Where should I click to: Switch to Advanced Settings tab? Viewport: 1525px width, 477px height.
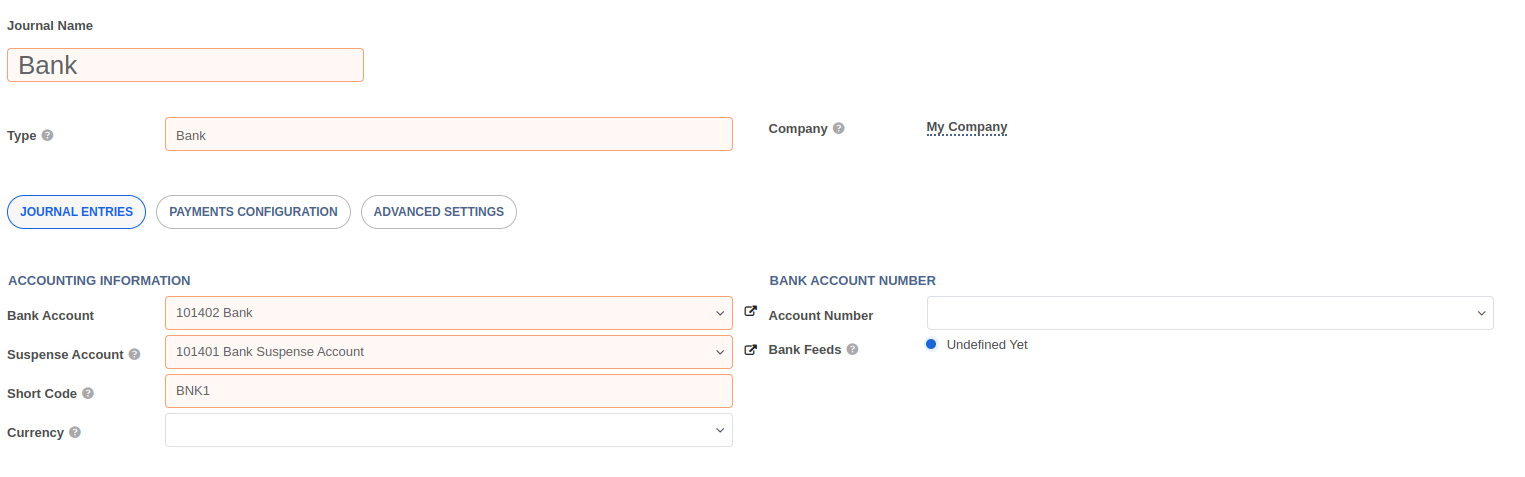point(439,212)
